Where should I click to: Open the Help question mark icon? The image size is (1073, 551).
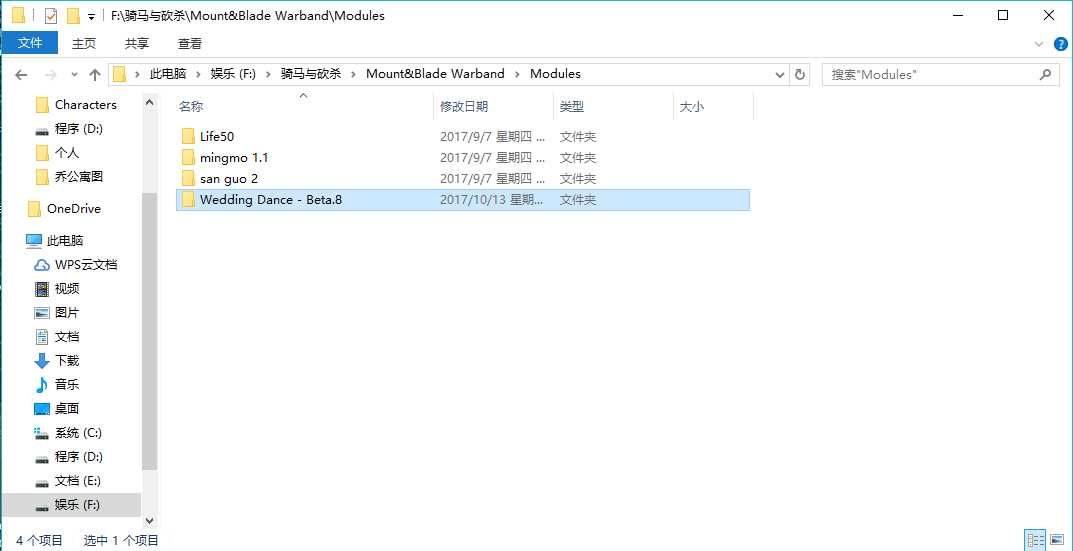[1060, 43]
